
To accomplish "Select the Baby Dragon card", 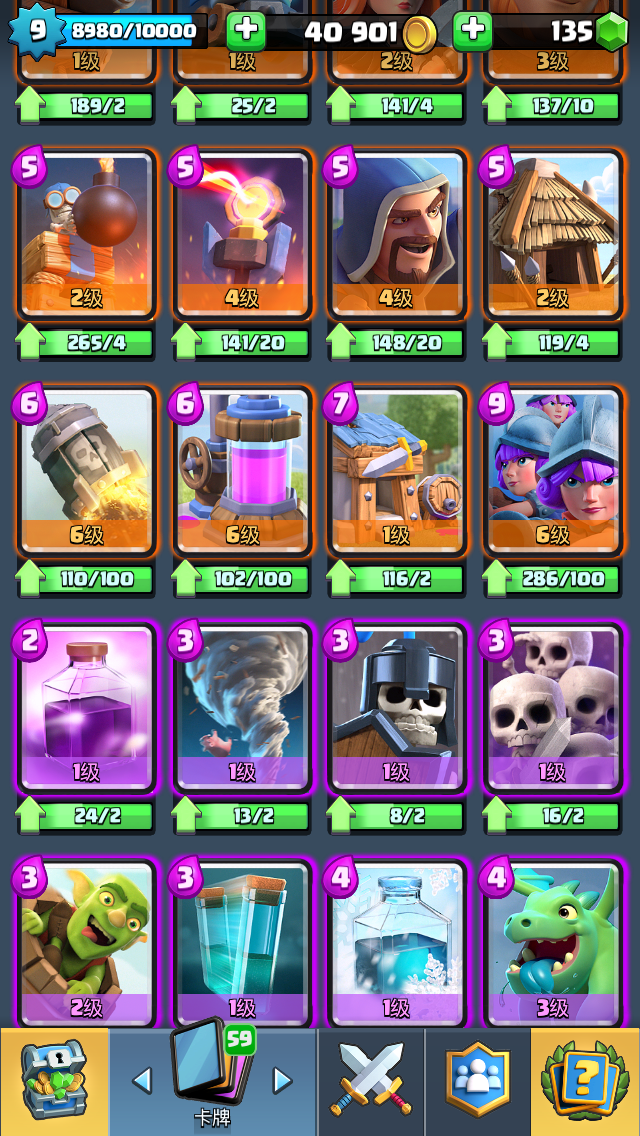I will click(x=552, y=944).
